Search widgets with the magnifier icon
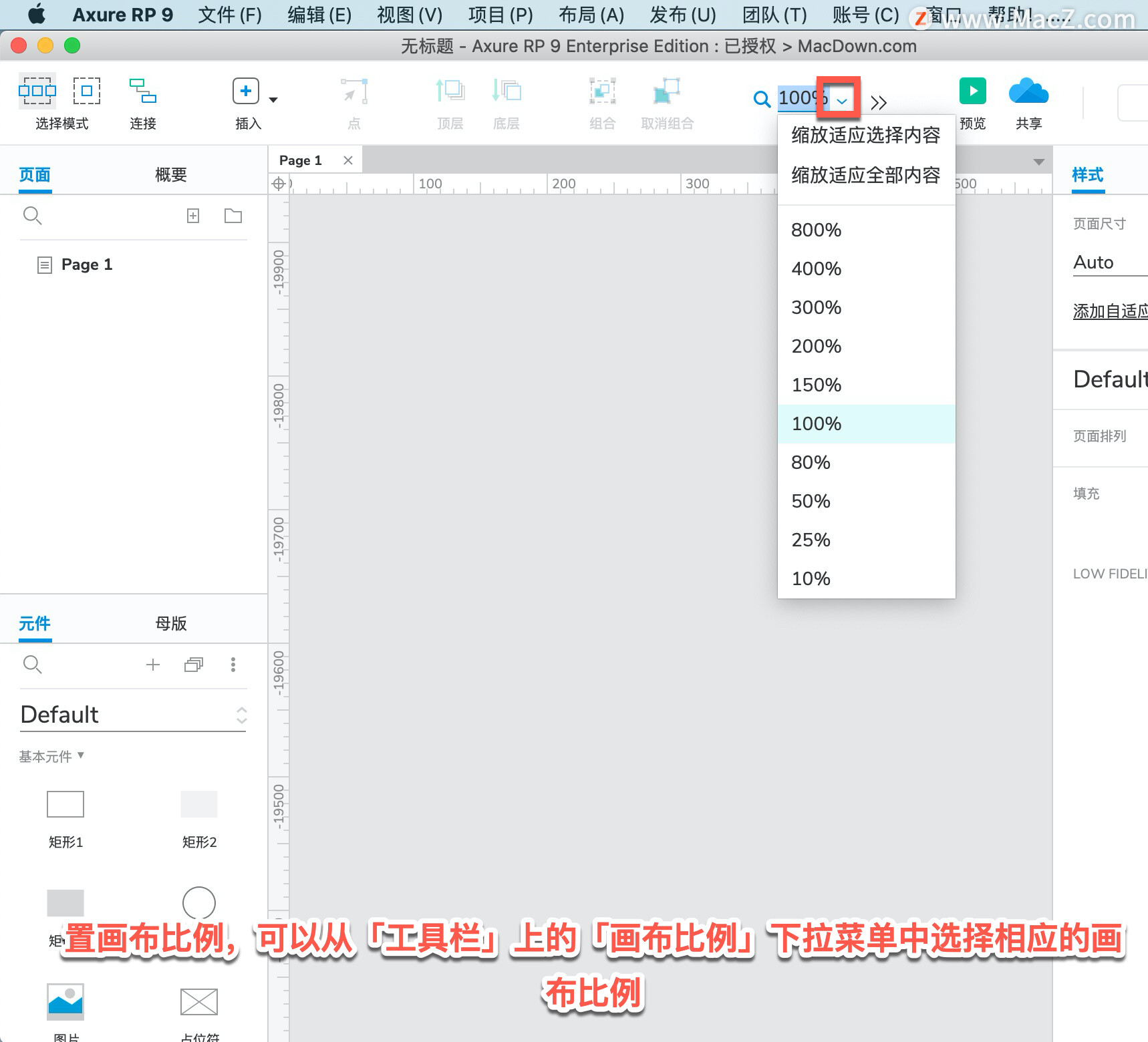The height and width of the screenshot is (1042, 1148). point(32,665)
